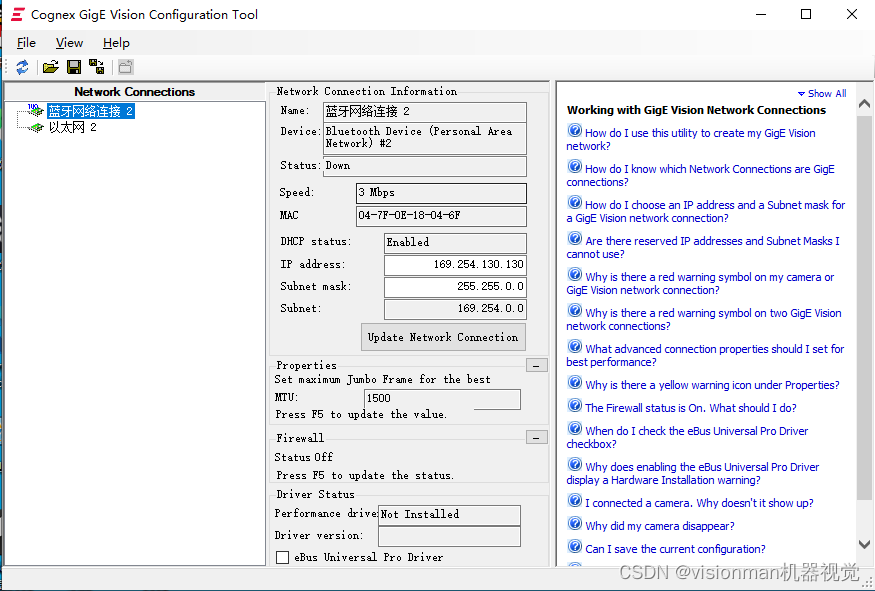Expand all help topics with Show All
875x591 pixels.
click(822, 94)
